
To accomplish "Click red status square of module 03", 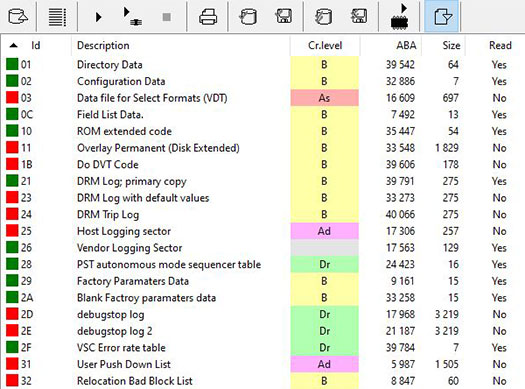I will (12, 97).
